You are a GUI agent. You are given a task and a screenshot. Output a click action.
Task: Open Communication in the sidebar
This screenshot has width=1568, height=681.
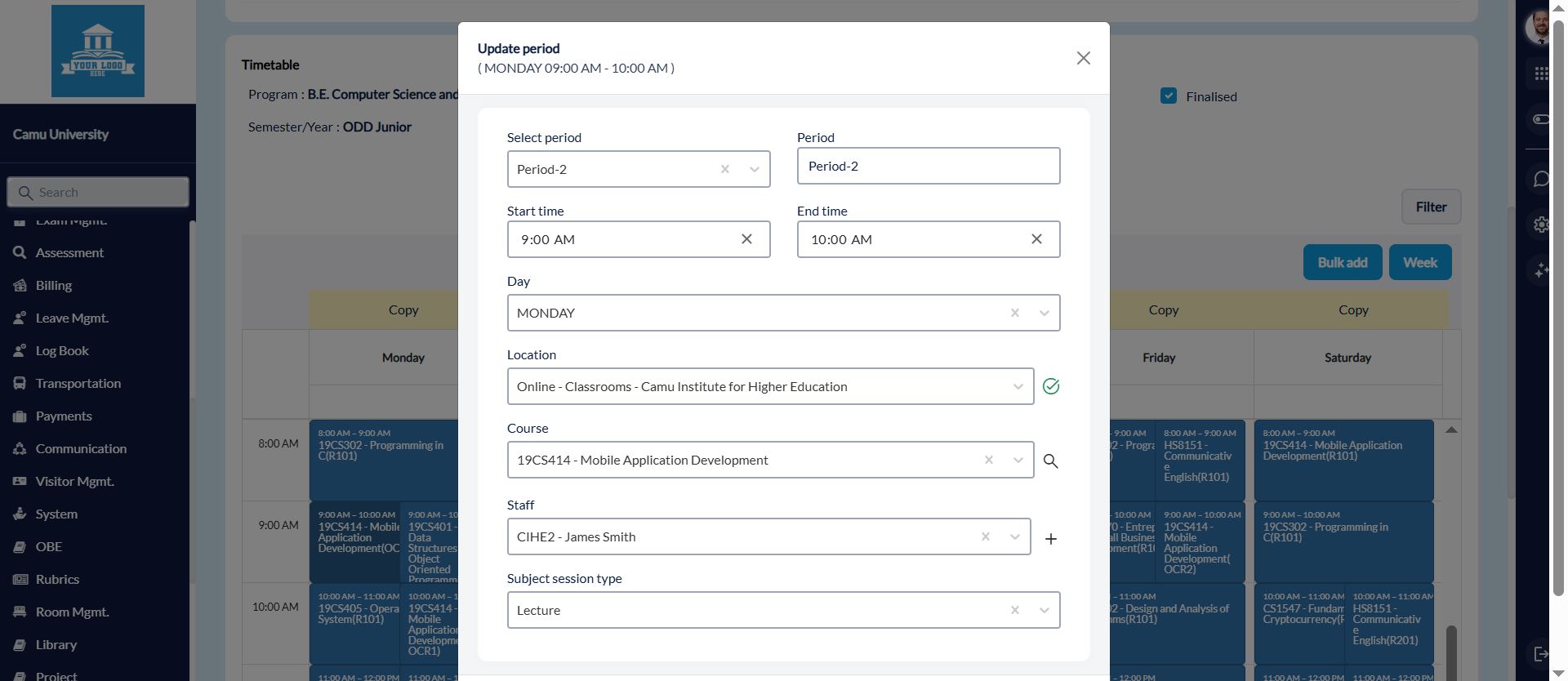pos(81,448)
